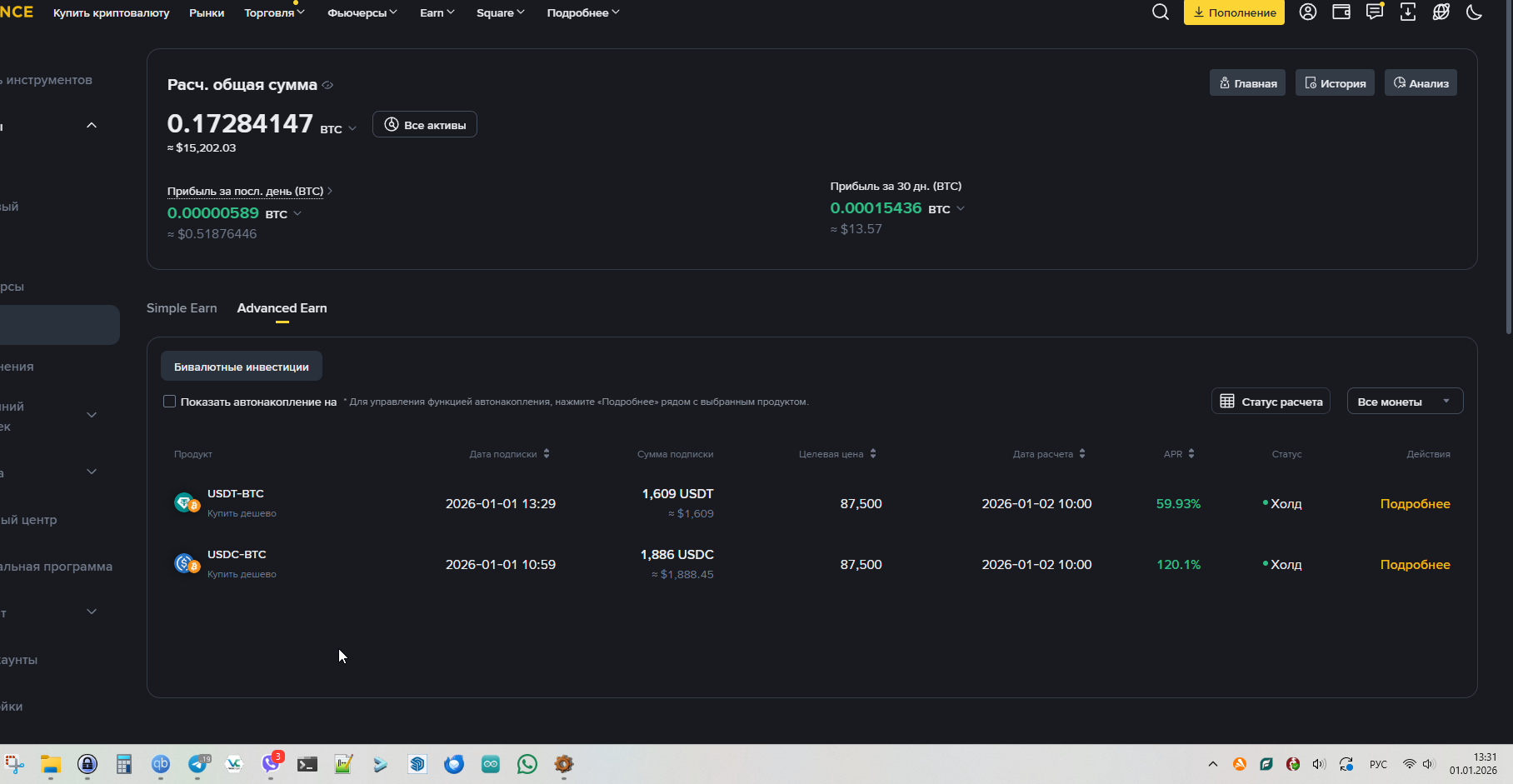
Task: Click the yellow Пополнение deposit button
Action: tap(1234, 12)
